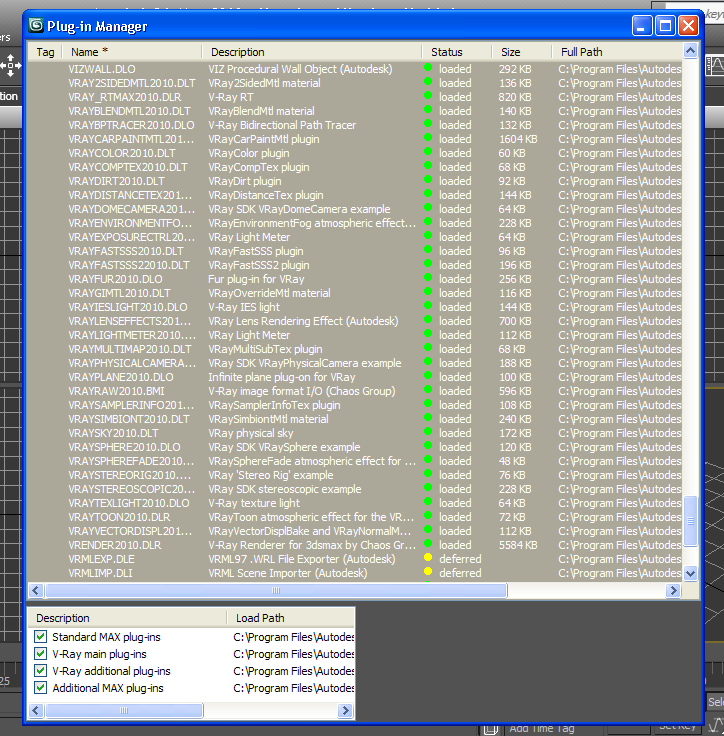
Task: Select the VRAYGIMTL2010.DLT row
Action: click(354, 293)
